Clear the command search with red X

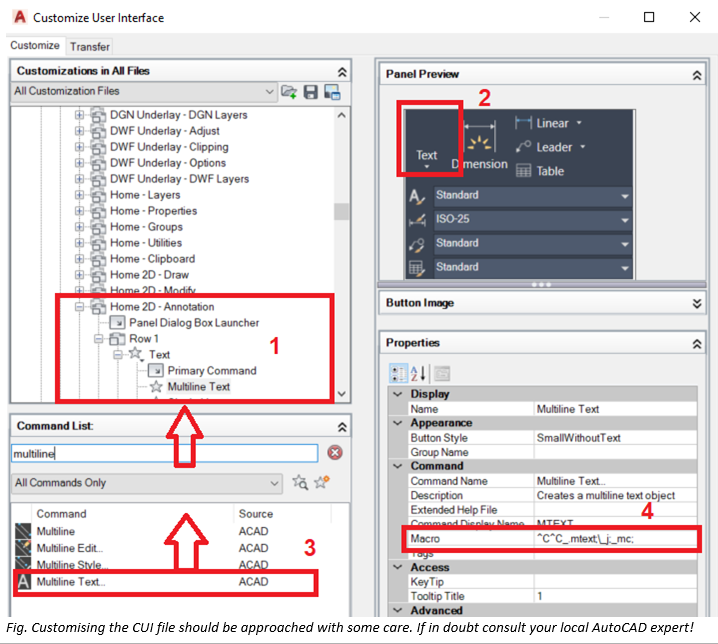[x=335, y=453]
